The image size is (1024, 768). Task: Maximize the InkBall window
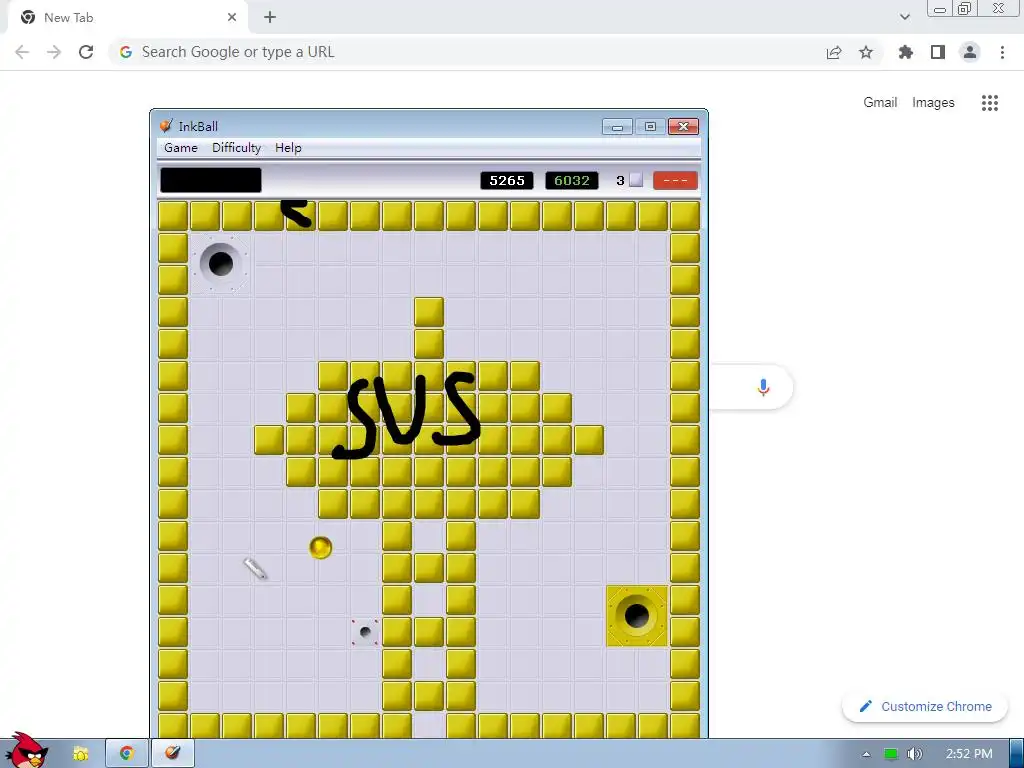[650, 126]
